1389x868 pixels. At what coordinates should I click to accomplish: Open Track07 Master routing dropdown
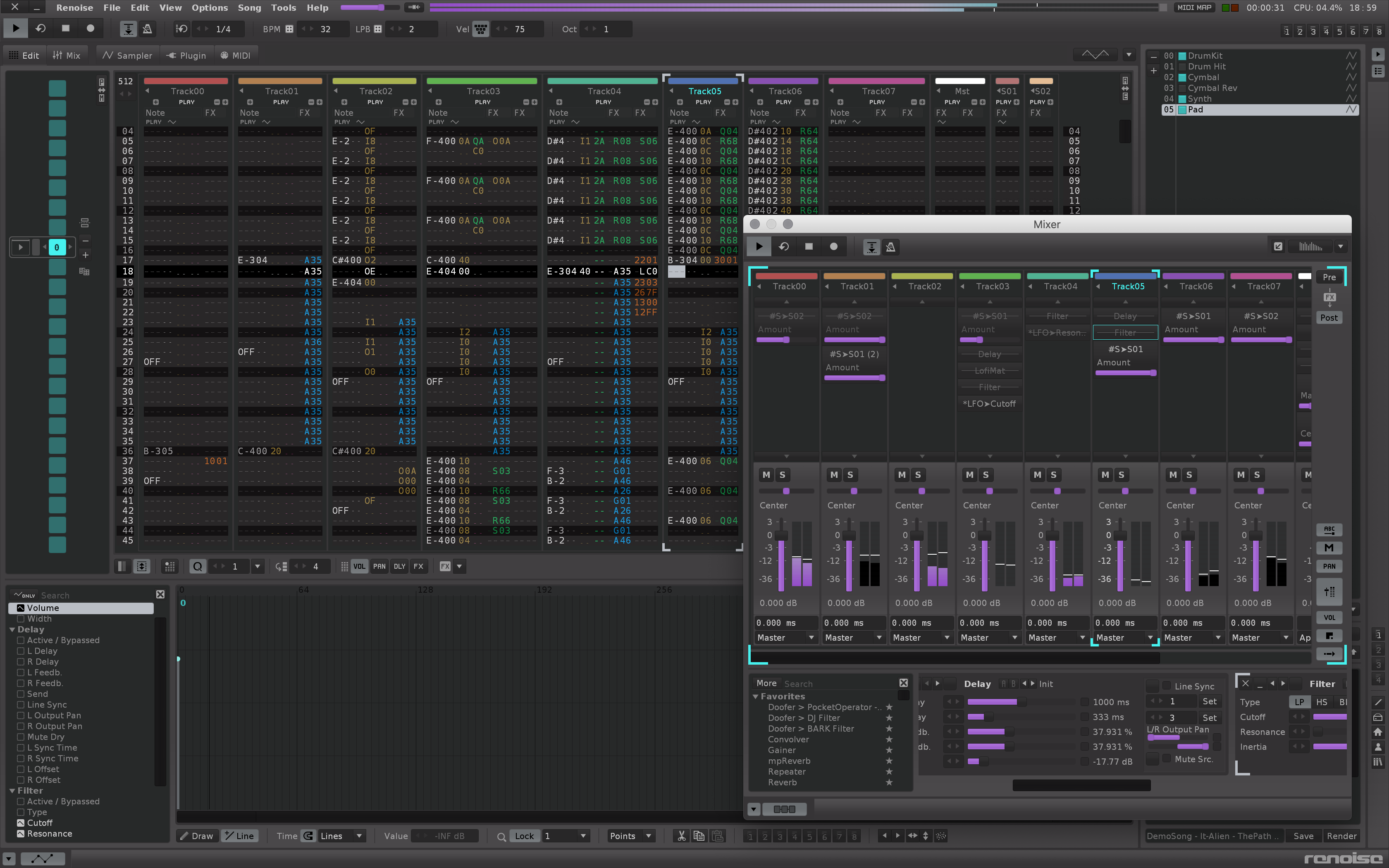1260,637
